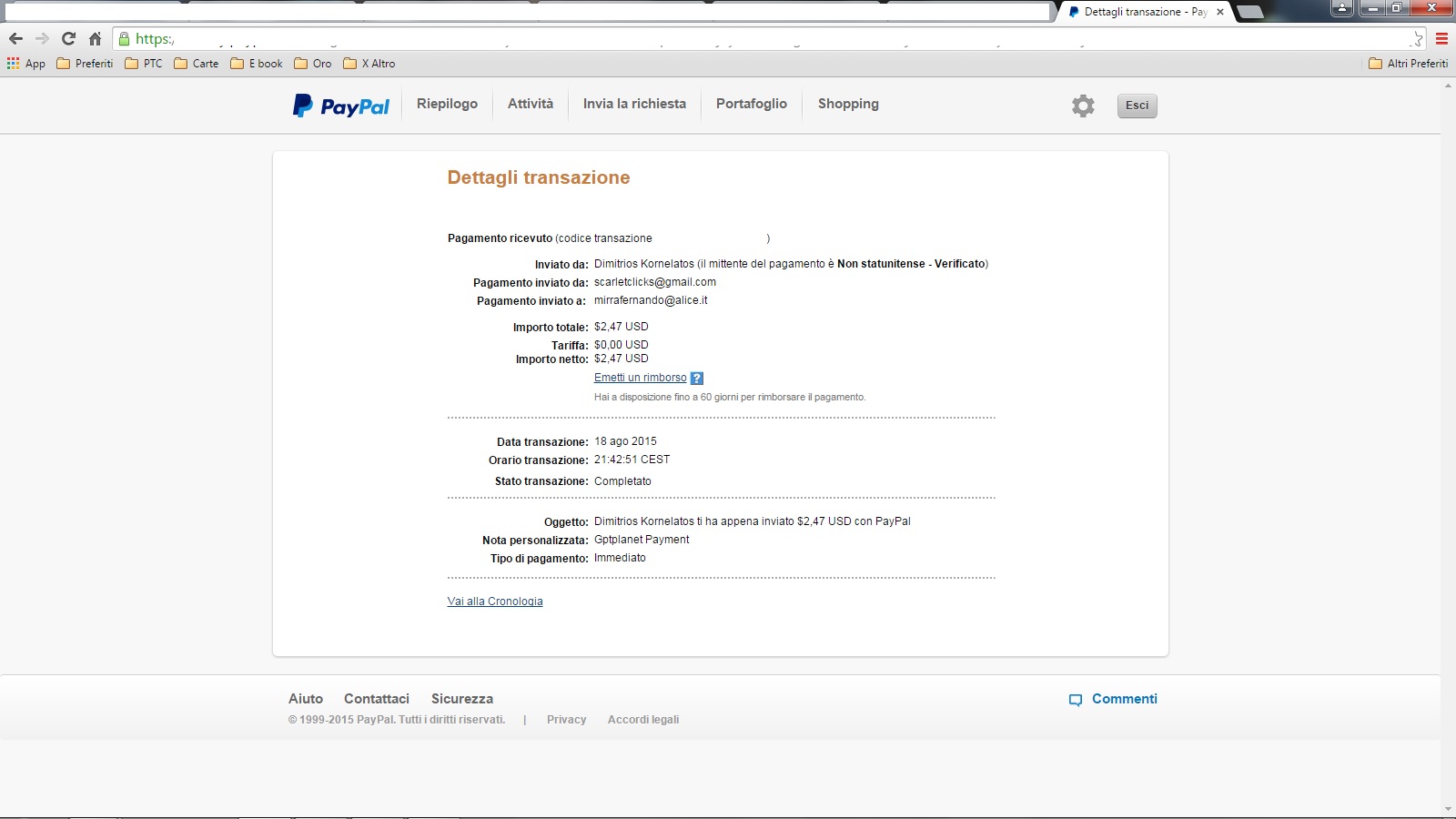Open the Oro bookmarks folder
Screen dimensions: 1456x819
point(313,64)
